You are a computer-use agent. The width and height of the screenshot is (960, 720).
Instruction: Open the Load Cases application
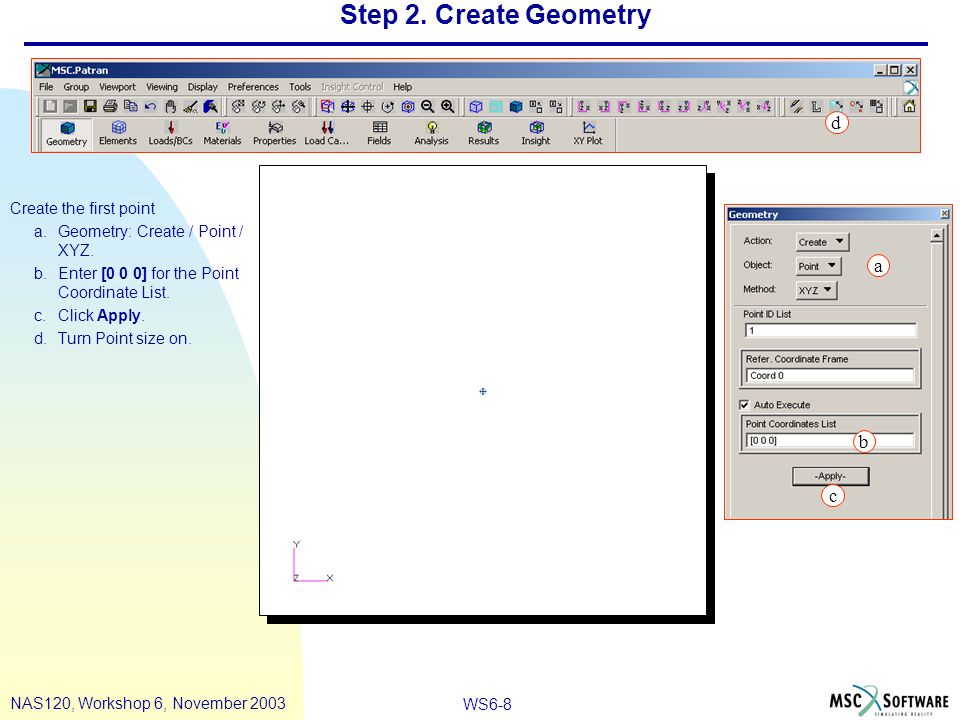point(326,133)
